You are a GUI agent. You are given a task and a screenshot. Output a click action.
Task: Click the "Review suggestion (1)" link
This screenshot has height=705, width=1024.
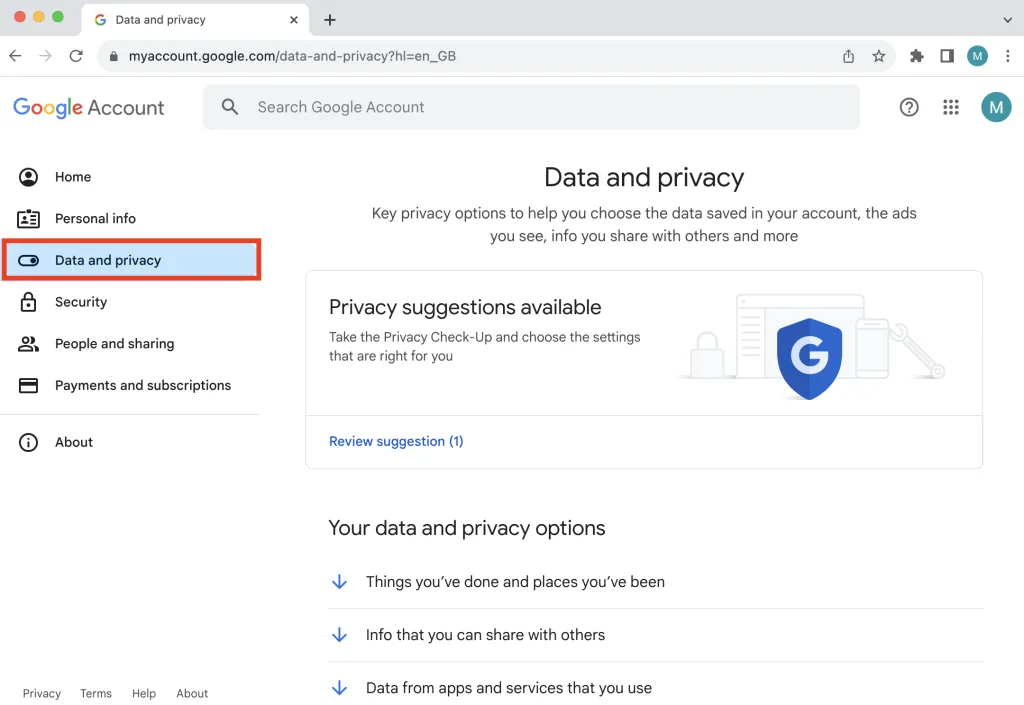396,440
